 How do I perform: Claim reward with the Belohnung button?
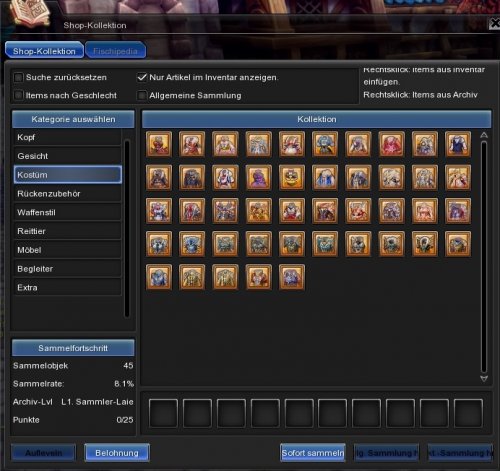pos(117,453)
